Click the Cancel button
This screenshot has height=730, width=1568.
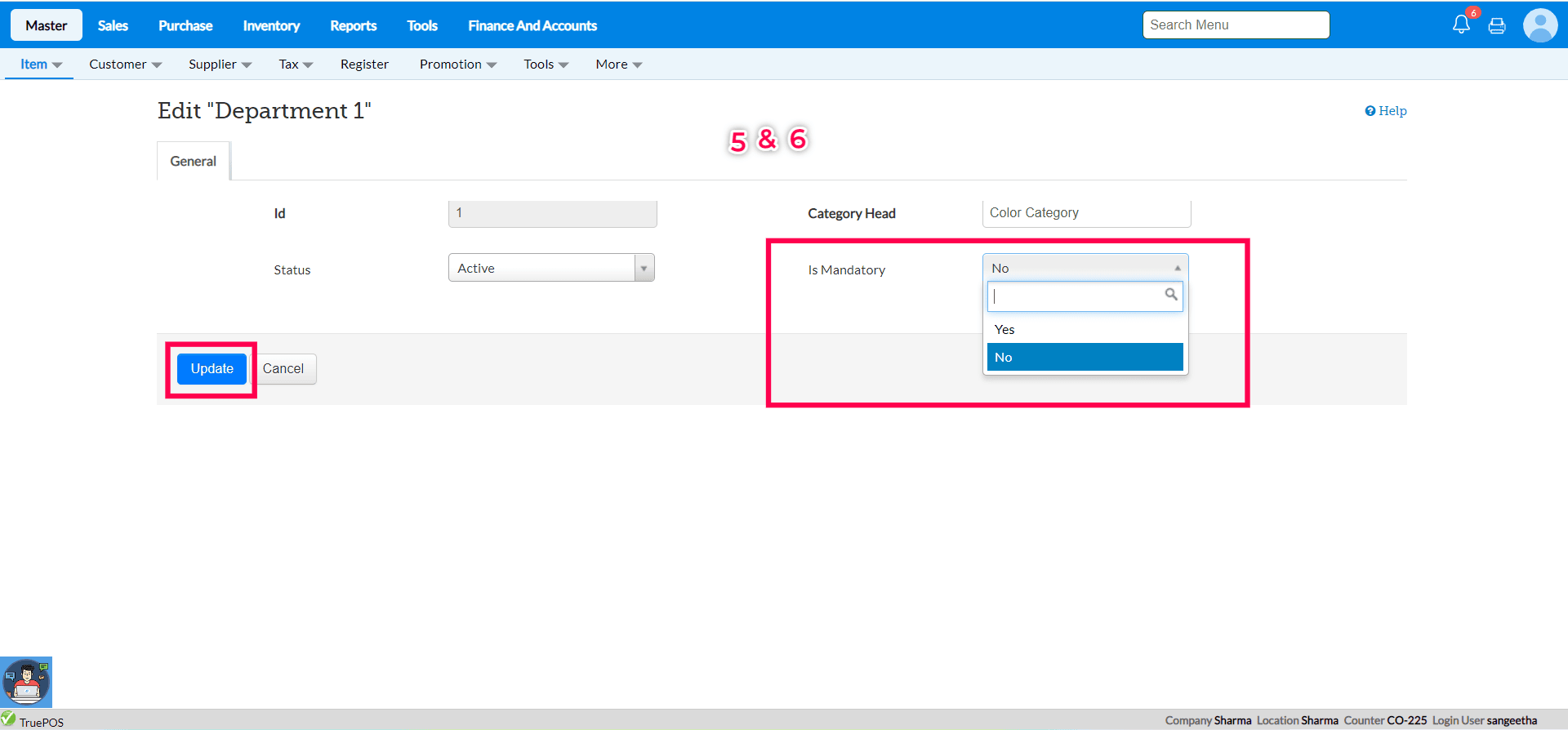tap(283, 369)
